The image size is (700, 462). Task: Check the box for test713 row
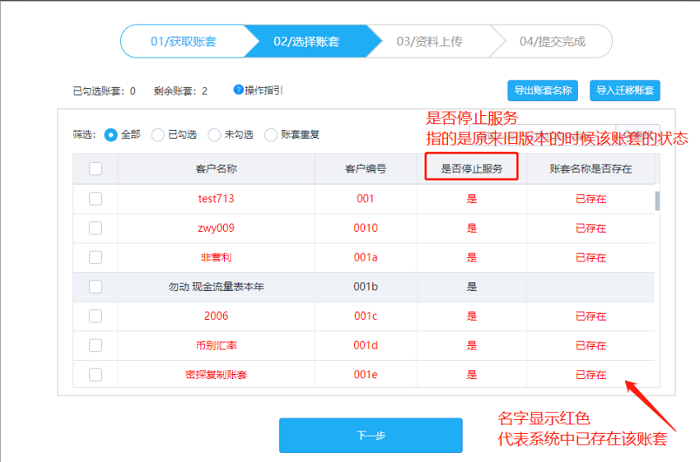tap(95, 199)
